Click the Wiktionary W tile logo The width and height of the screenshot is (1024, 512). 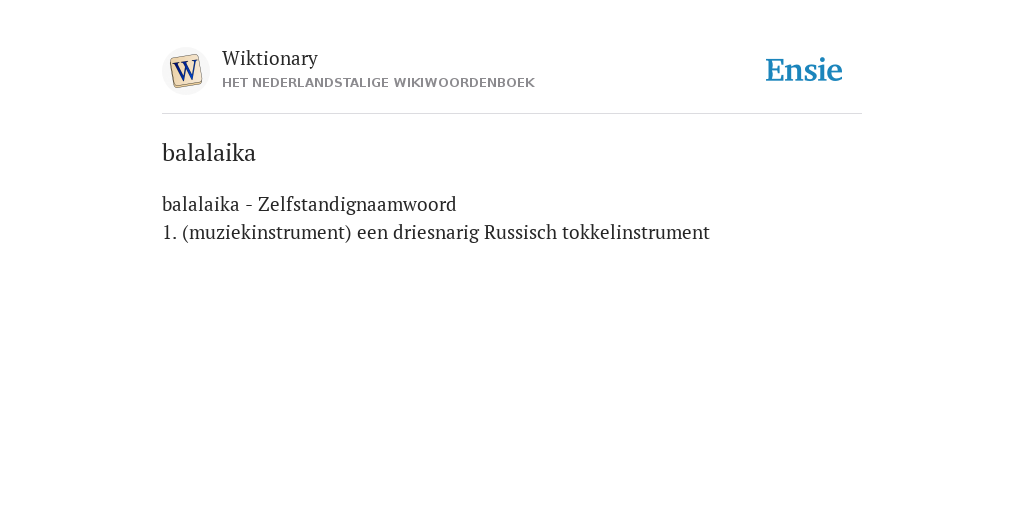(185, 71)
